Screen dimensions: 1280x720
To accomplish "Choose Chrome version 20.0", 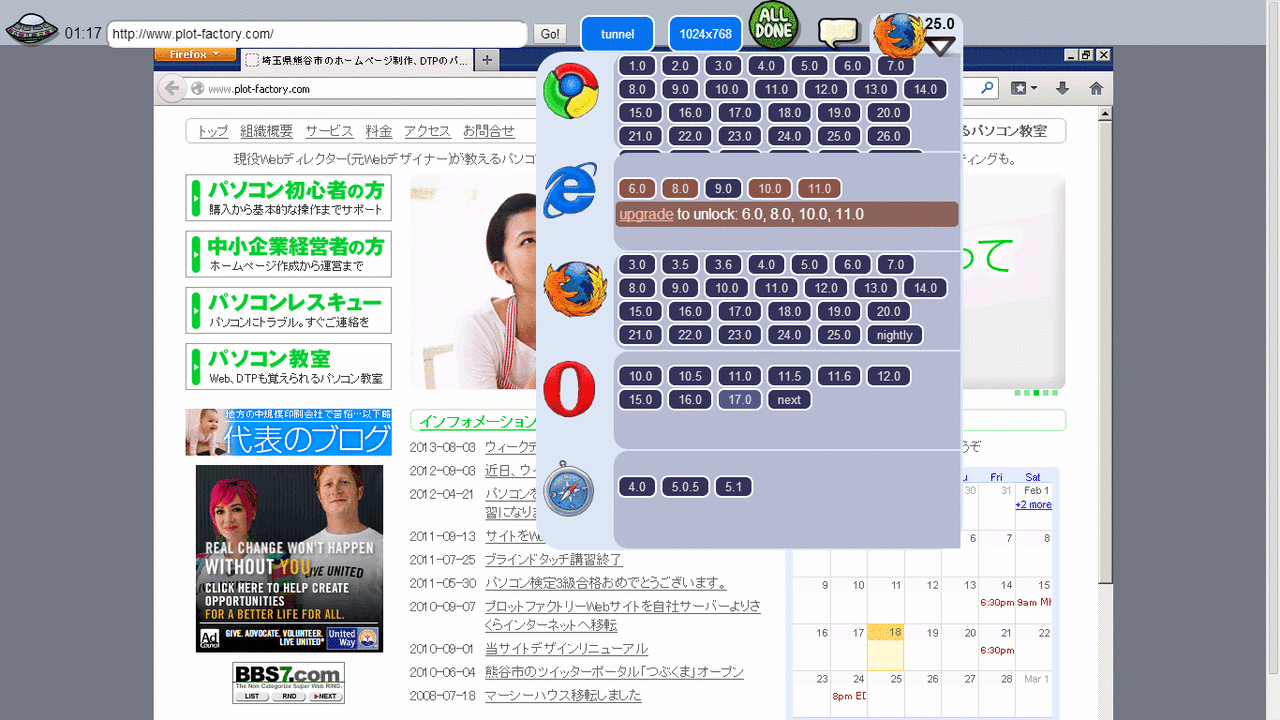I will (888, 113).
